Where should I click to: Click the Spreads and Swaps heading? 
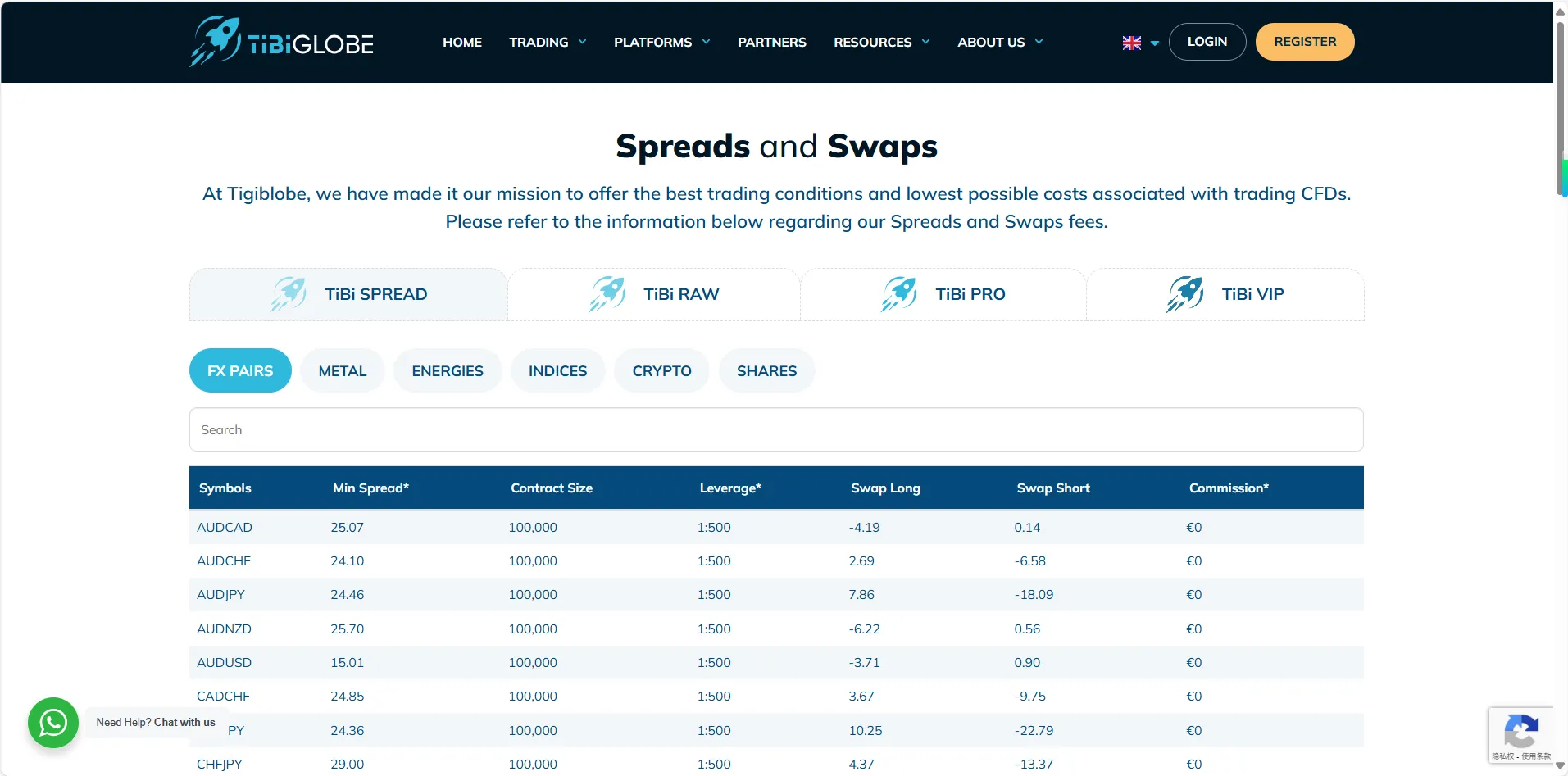click(776, 146)
